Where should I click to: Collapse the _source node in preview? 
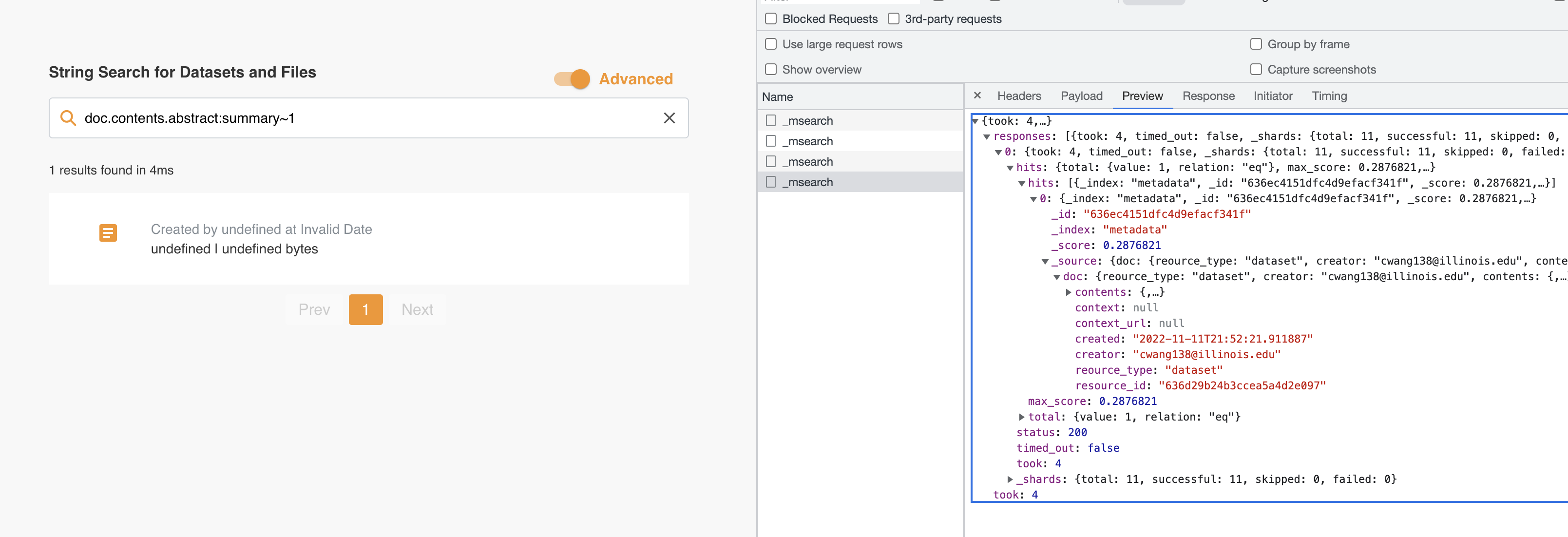point(1045,261)
